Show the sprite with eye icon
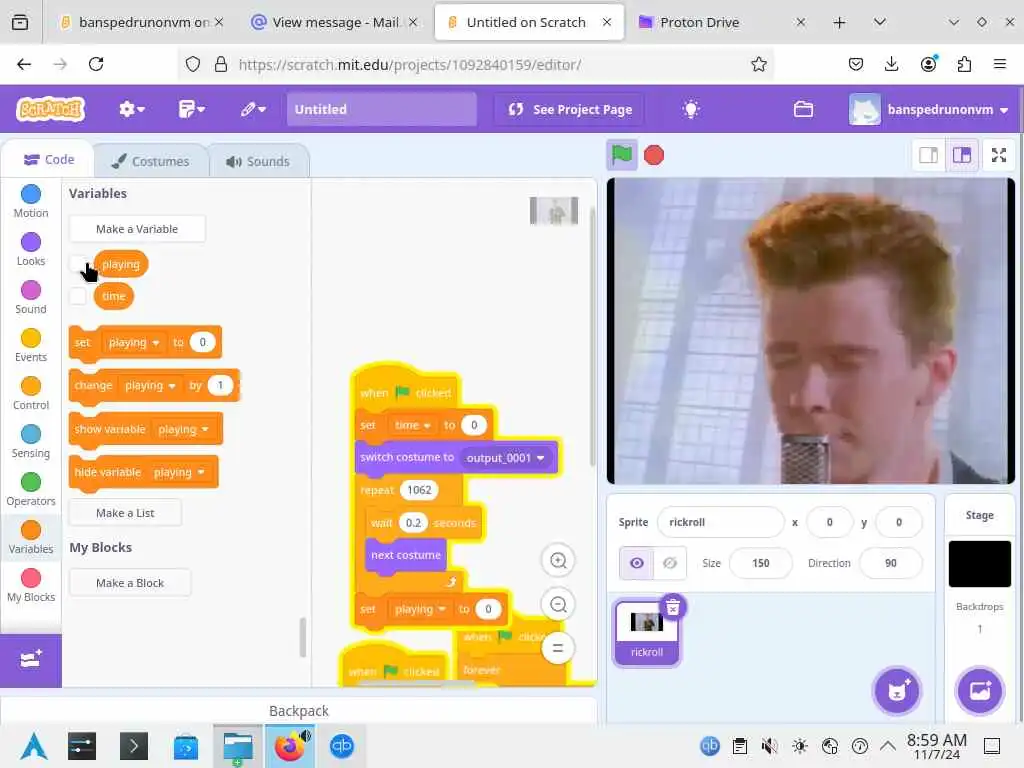This screenshot has height=768, width=1024. [637, 563]
